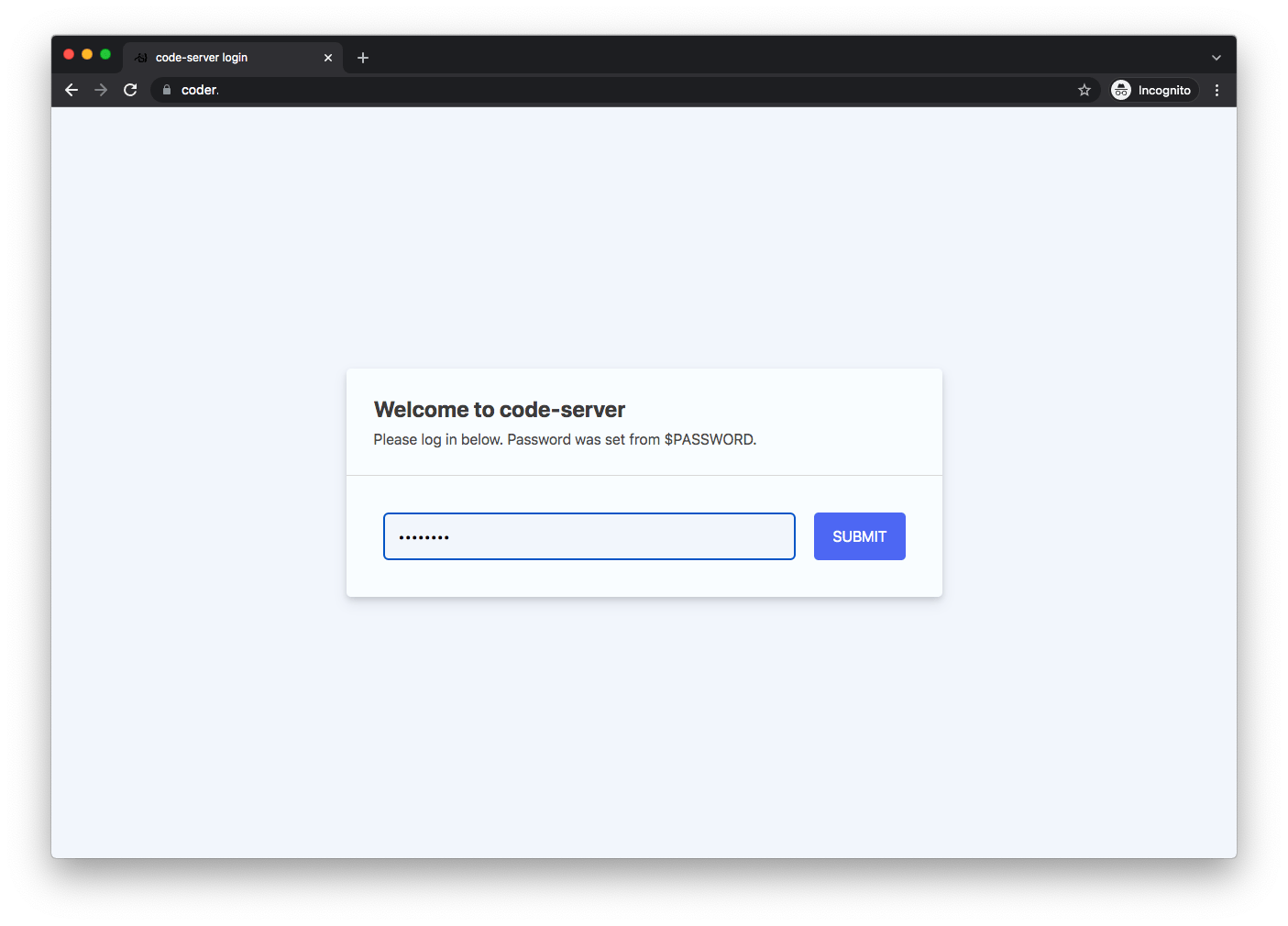Focus the password input field
The width and height of the screenshot is (1288, 926).
pyautogui.click(x=589, y=536)
